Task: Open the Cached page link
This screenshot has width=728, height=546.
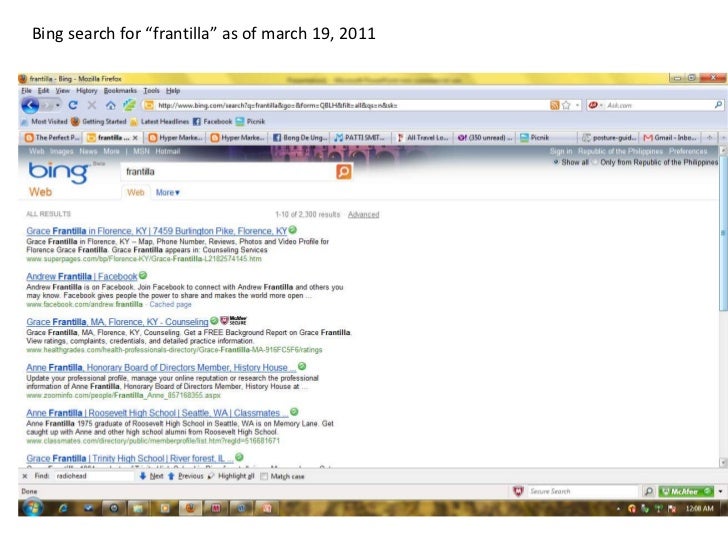Action: 170,305
